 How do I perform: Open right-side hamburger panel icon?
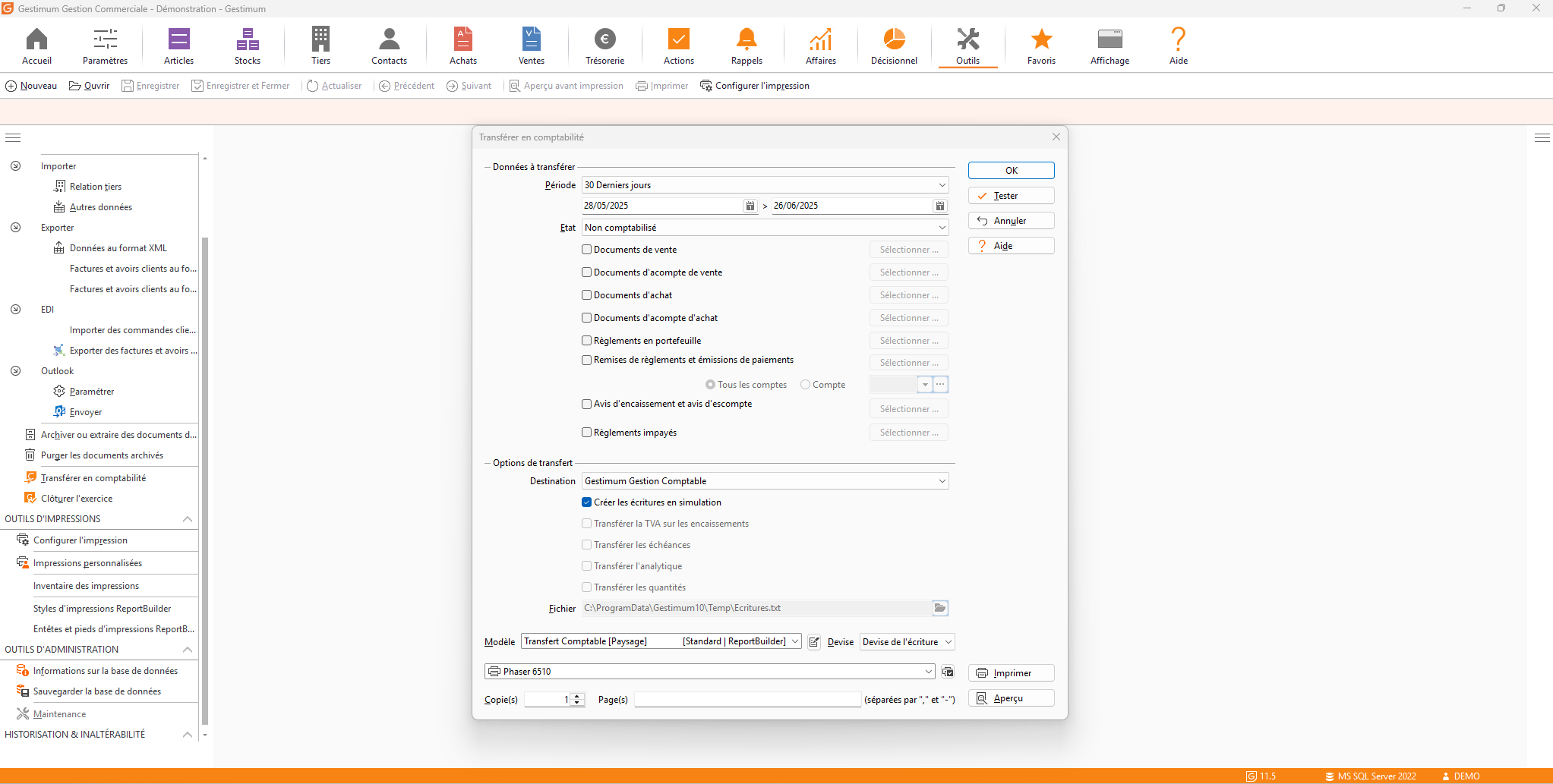[1542, 138]
